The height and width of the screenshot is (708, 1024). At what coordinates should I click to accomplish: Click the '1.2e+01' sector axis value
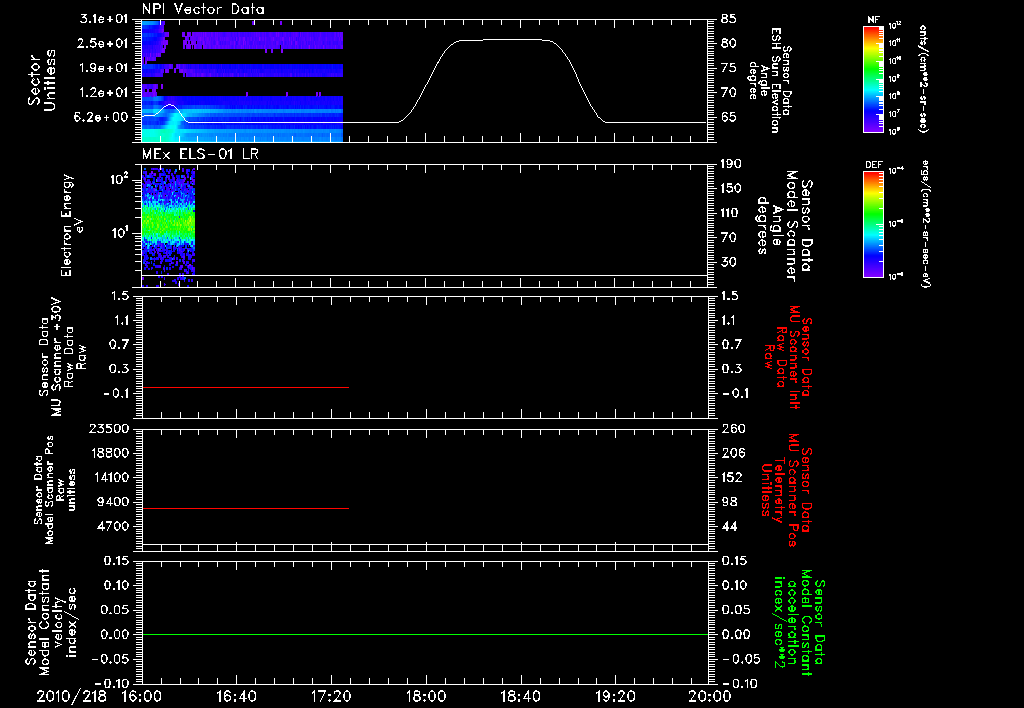click(104, 93)
